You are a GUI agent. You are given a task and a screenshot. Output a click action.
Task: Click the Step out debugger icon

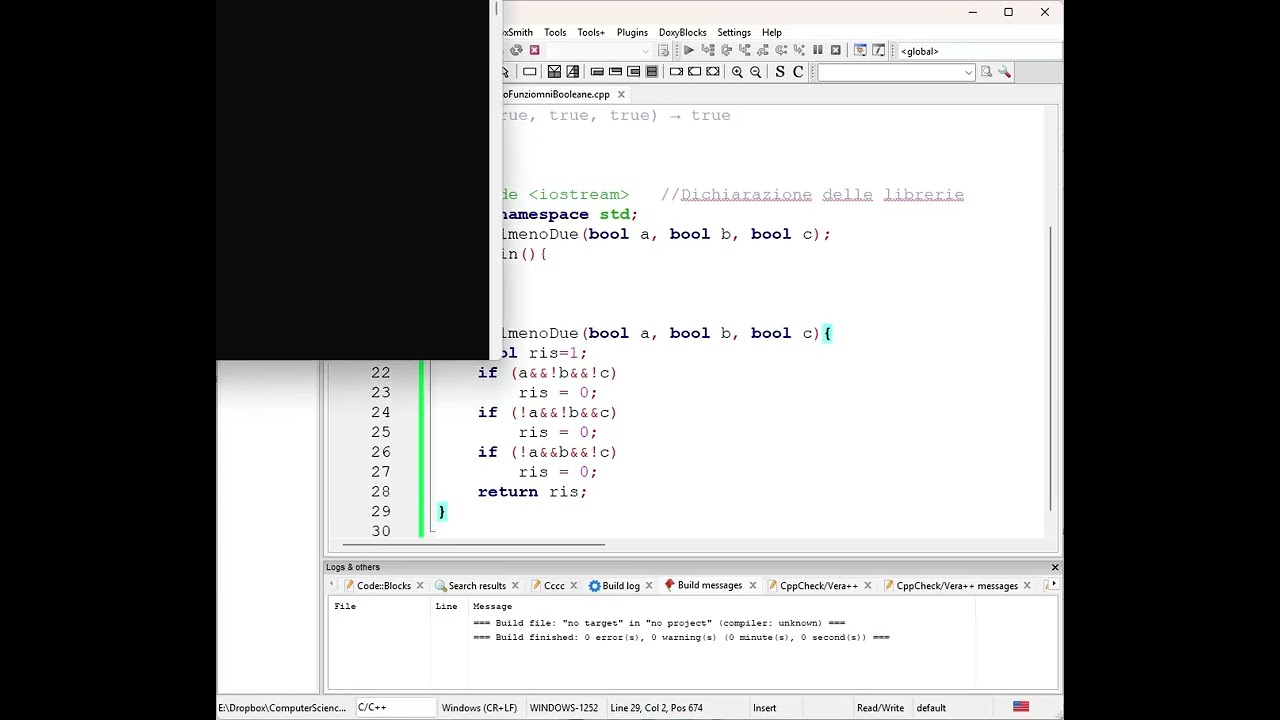click(x=763, y=50)
